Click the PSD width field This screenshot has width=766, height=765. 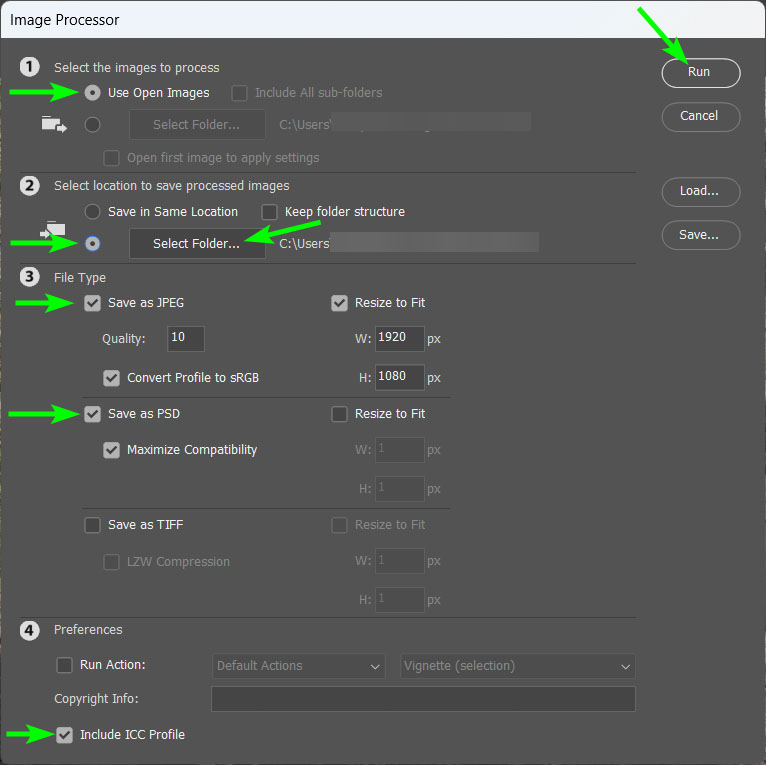pyautogui.click(x=400, y=450)
